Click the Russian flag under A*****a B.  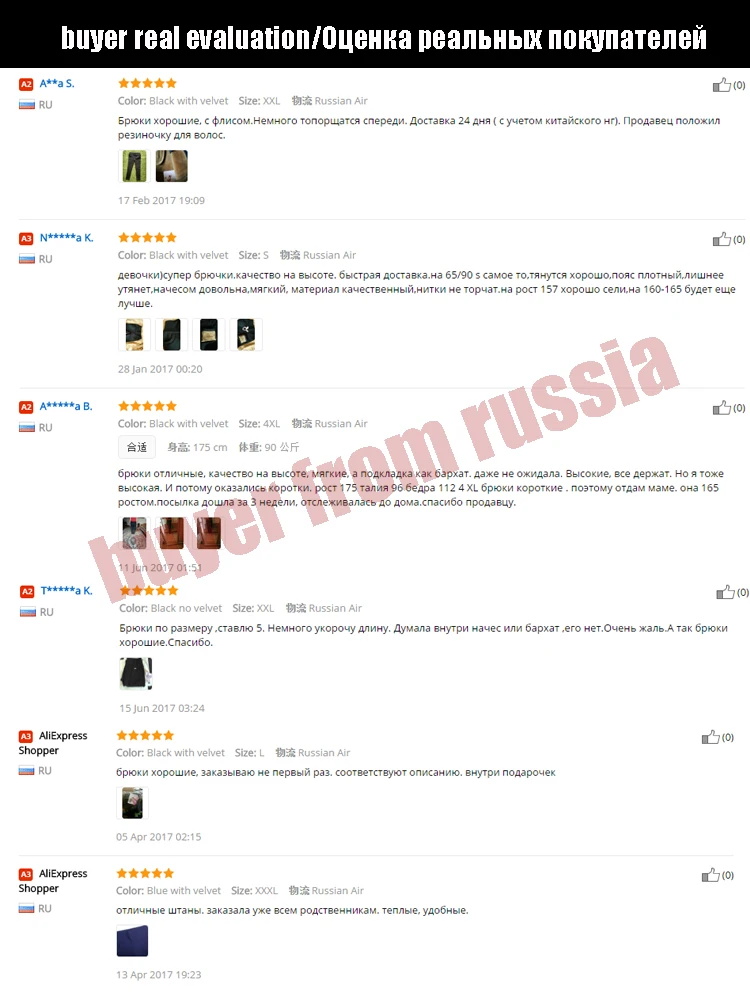[27, 427]
